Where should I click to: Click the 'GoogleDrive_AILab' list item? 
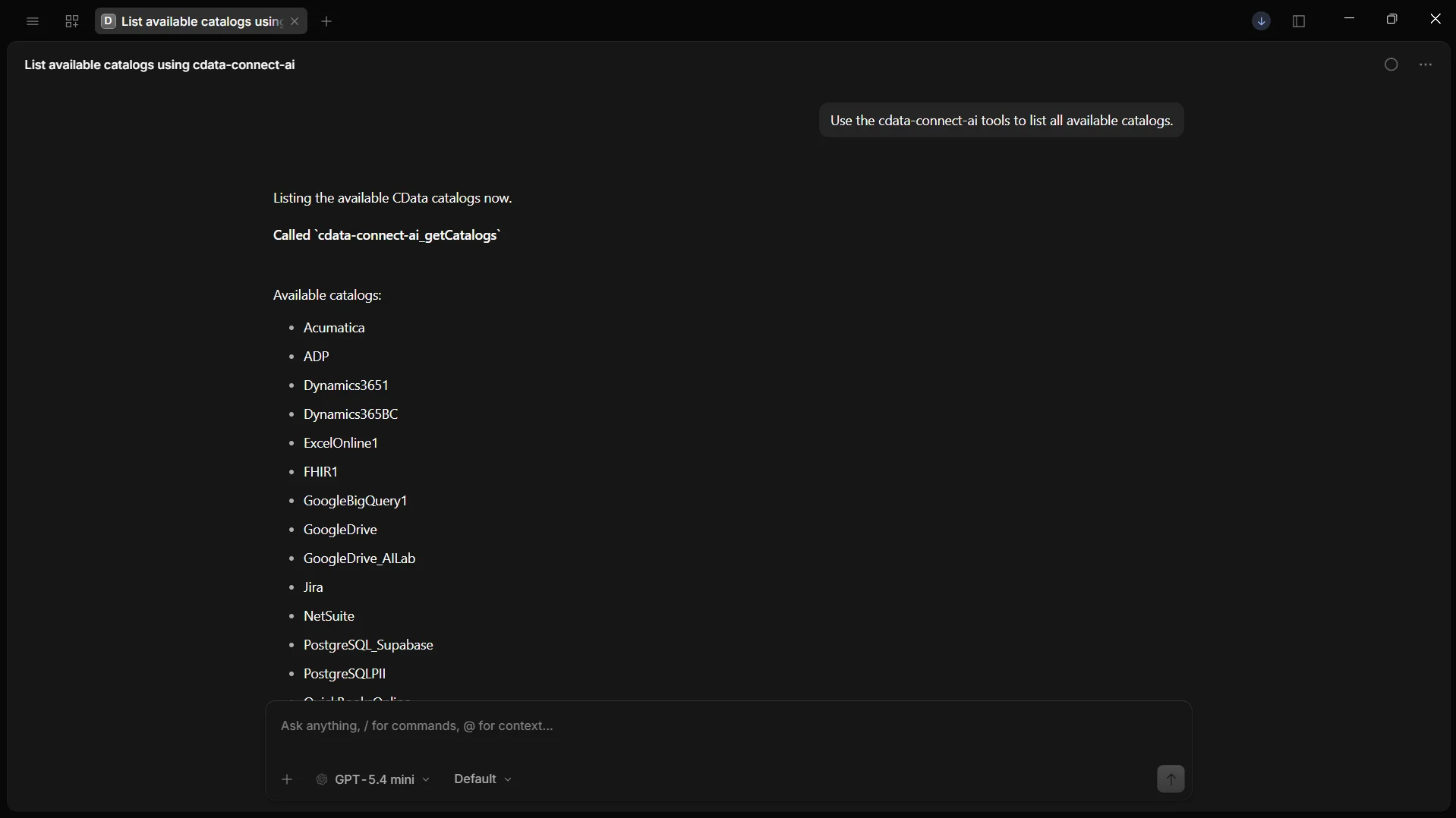click(360, 559)
